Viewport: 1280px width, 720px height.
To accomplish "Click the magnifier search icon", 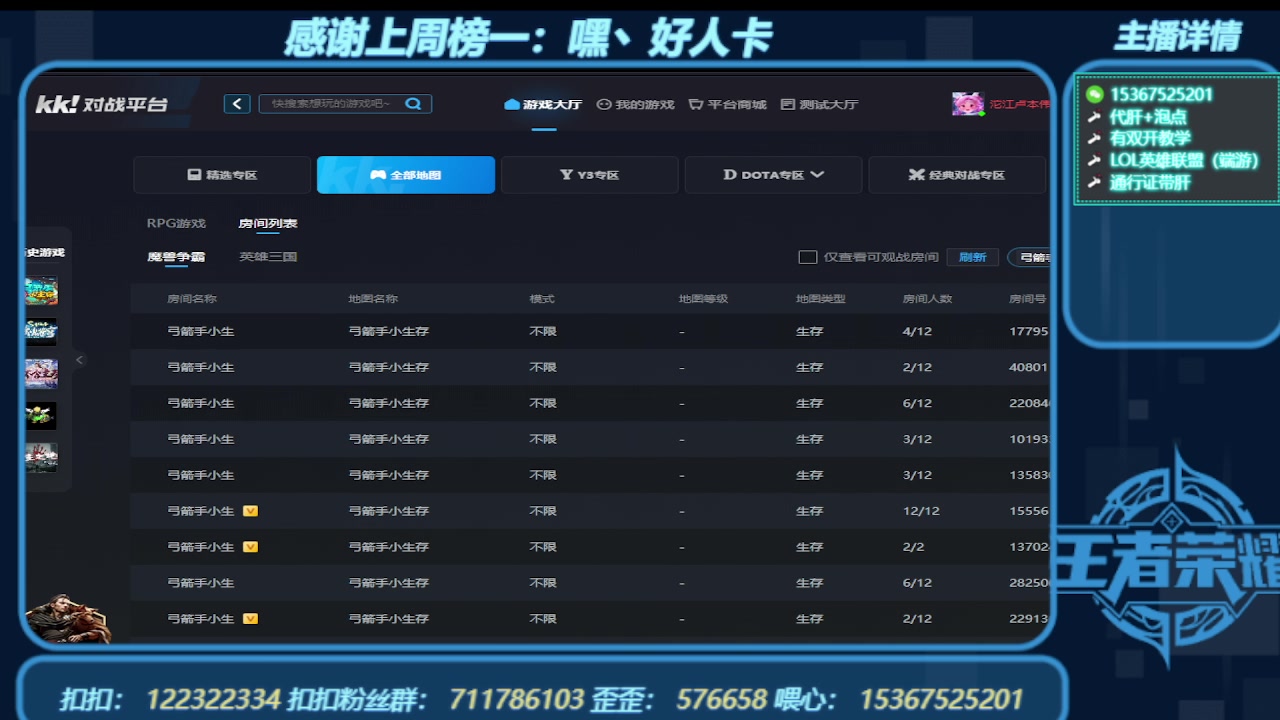I will click(x=413, y=104).
